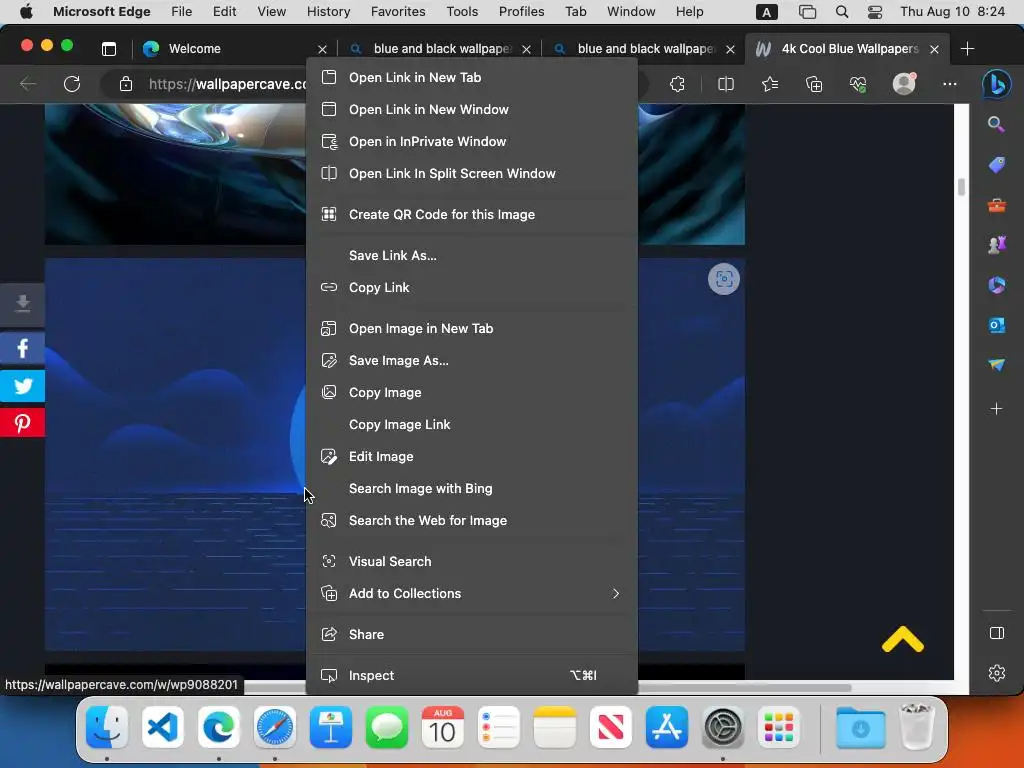
Task: Click the download arrow side button
Action: point(22,304)
